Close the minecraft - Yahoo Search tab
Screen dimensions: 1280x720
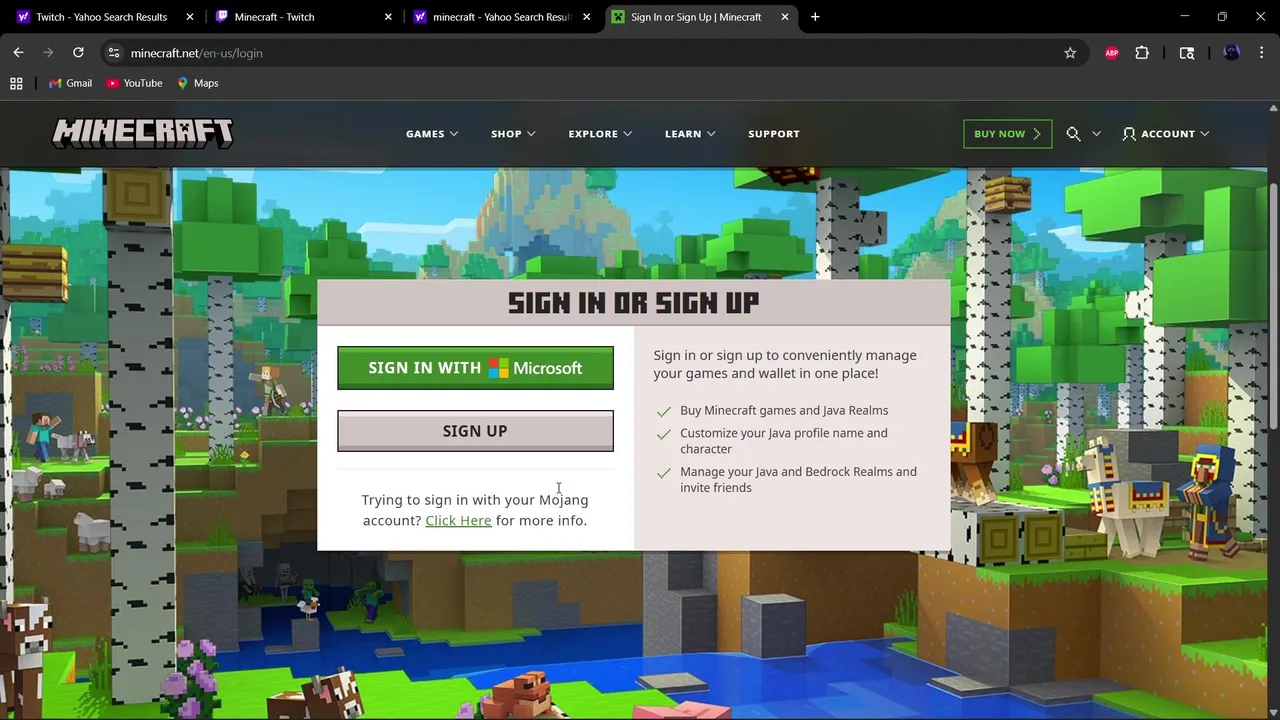[x=586, y=17]
